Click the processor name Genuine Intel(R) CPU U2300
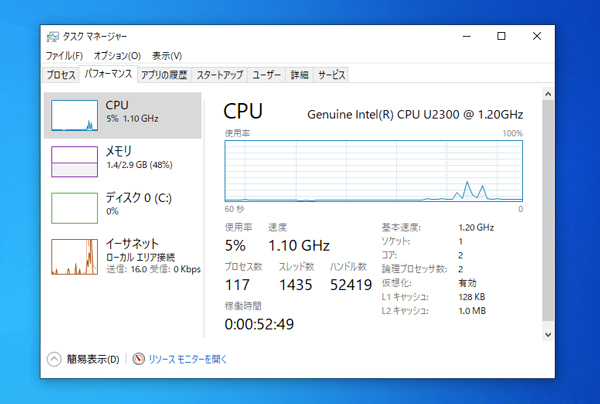 [415, 114]
